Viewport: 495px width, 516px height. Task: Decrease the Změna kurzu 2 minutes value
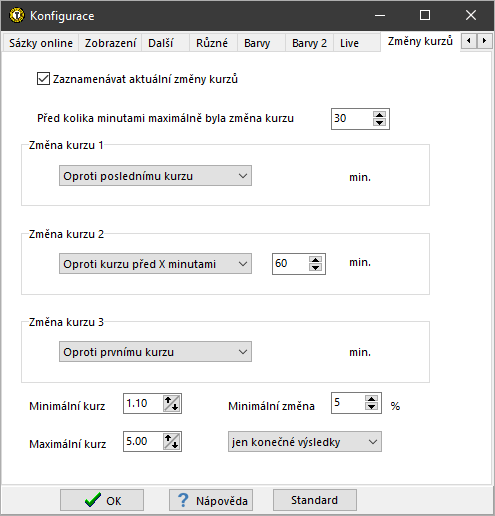click(315, 267)
